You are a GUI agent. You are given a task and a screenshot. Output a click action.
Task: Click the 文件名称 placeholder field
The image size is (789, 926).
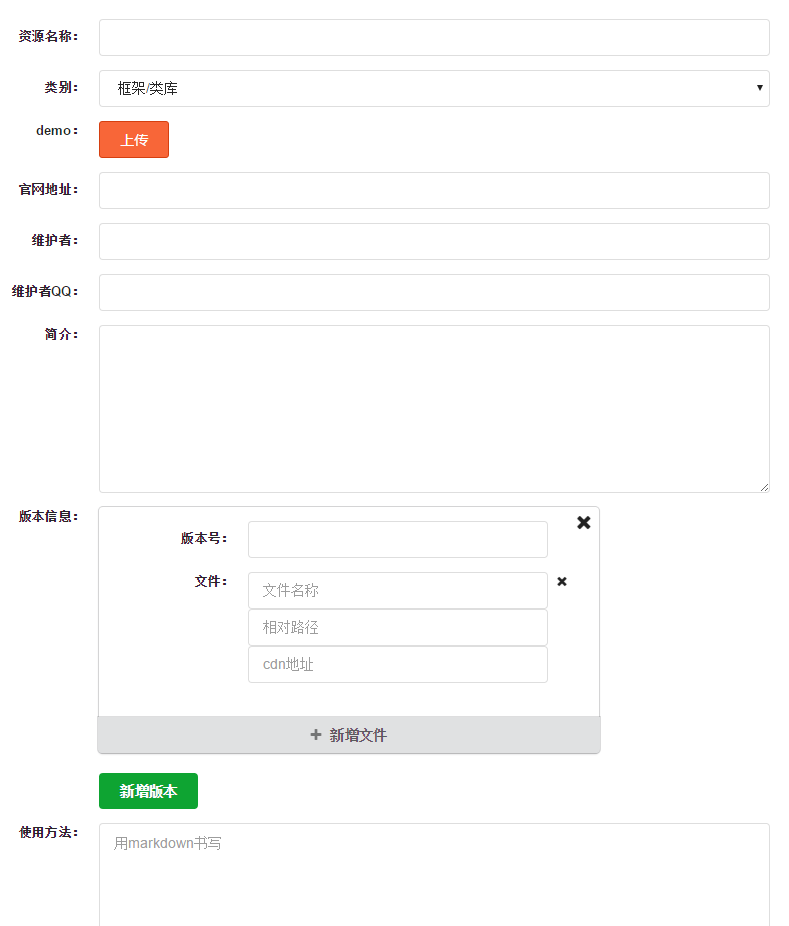(x=398, y=591)
